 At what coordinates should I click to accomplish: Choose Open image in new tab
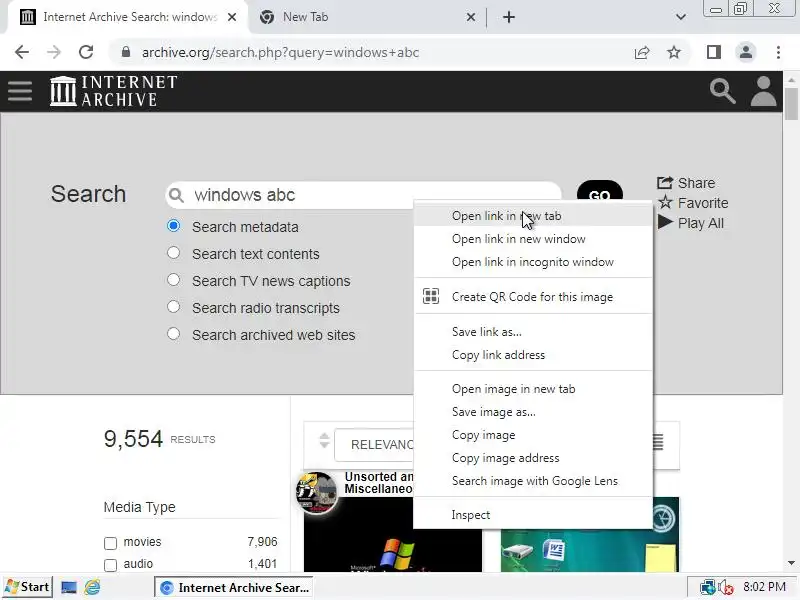[533, 389]
